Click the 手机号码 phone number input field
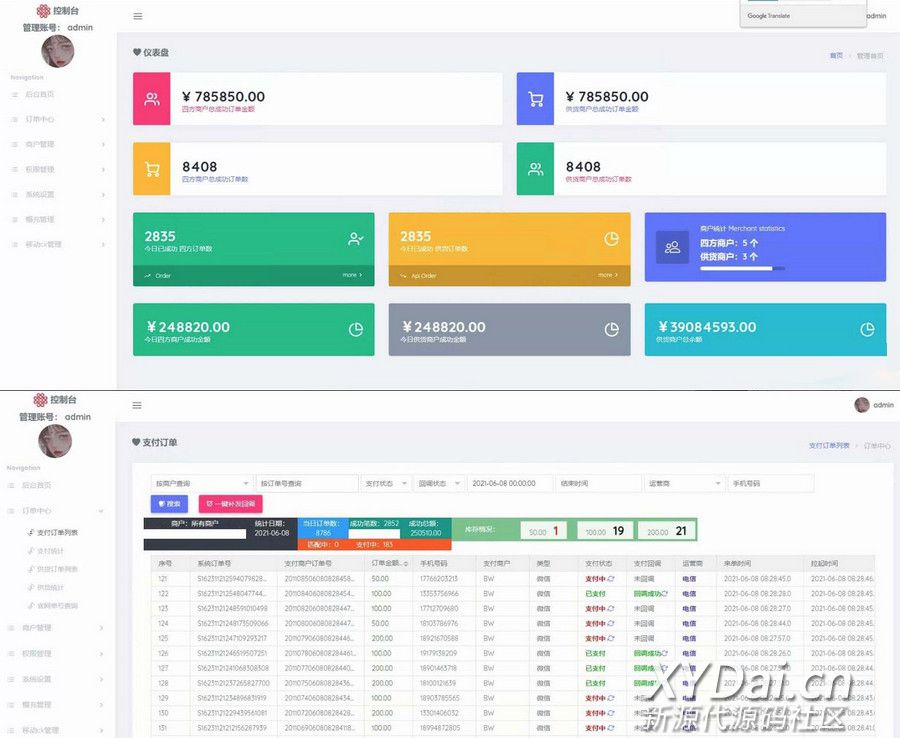The image size is (900, 738). pos(770,484)
